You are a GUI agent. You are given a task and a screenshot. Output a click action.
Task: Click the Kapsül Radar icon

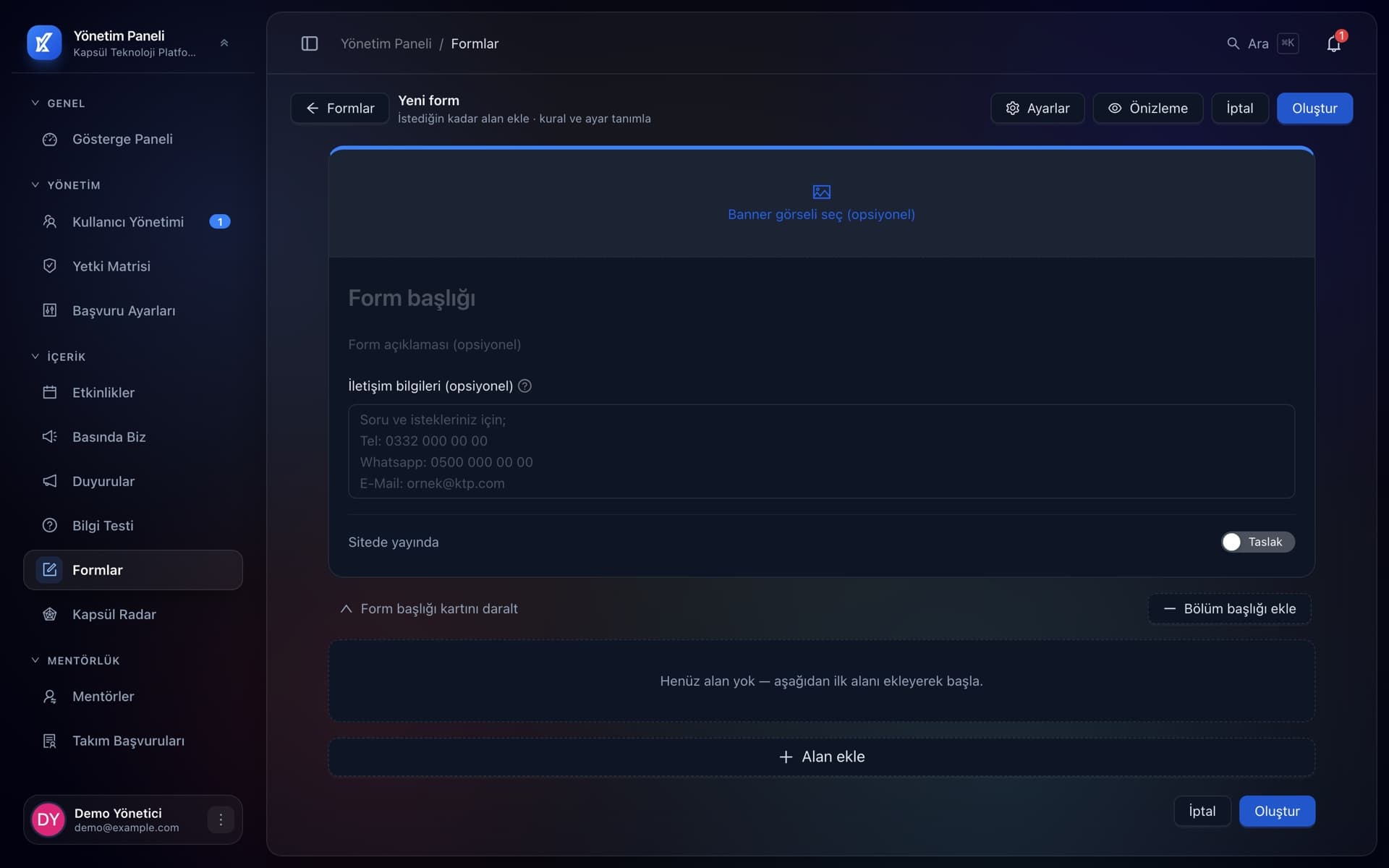pyautogui.click(x=50, y=614)
